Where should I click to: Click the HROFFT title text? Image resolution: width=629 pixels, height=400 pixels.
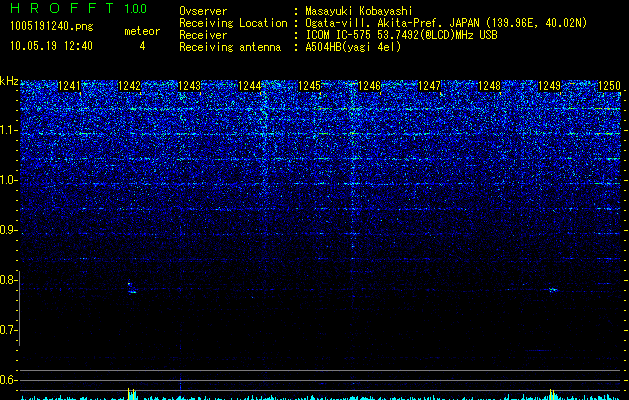(x=62, y=8)
